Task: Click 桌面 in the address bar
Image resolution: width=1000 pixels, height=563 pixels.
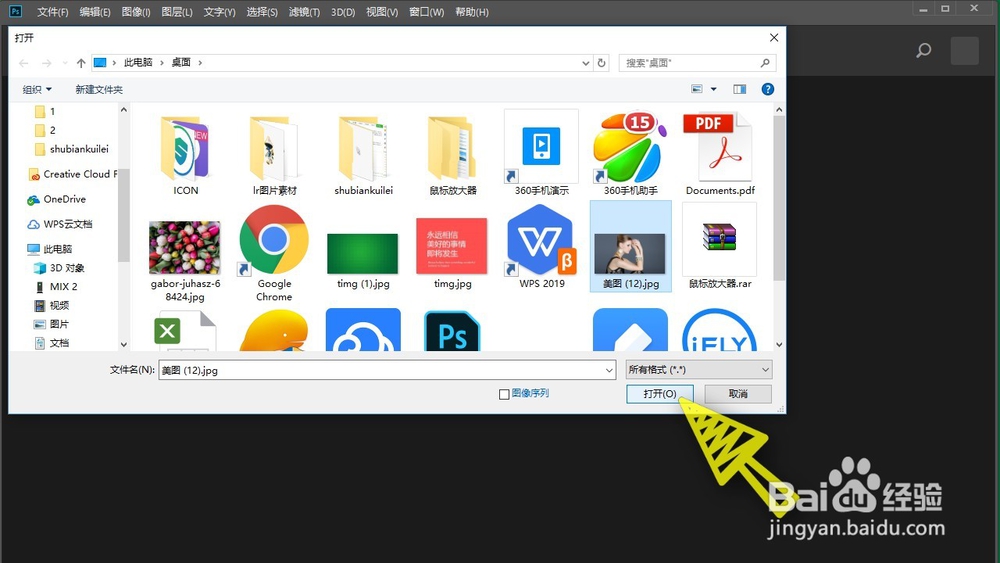Action: pos(181,62)
